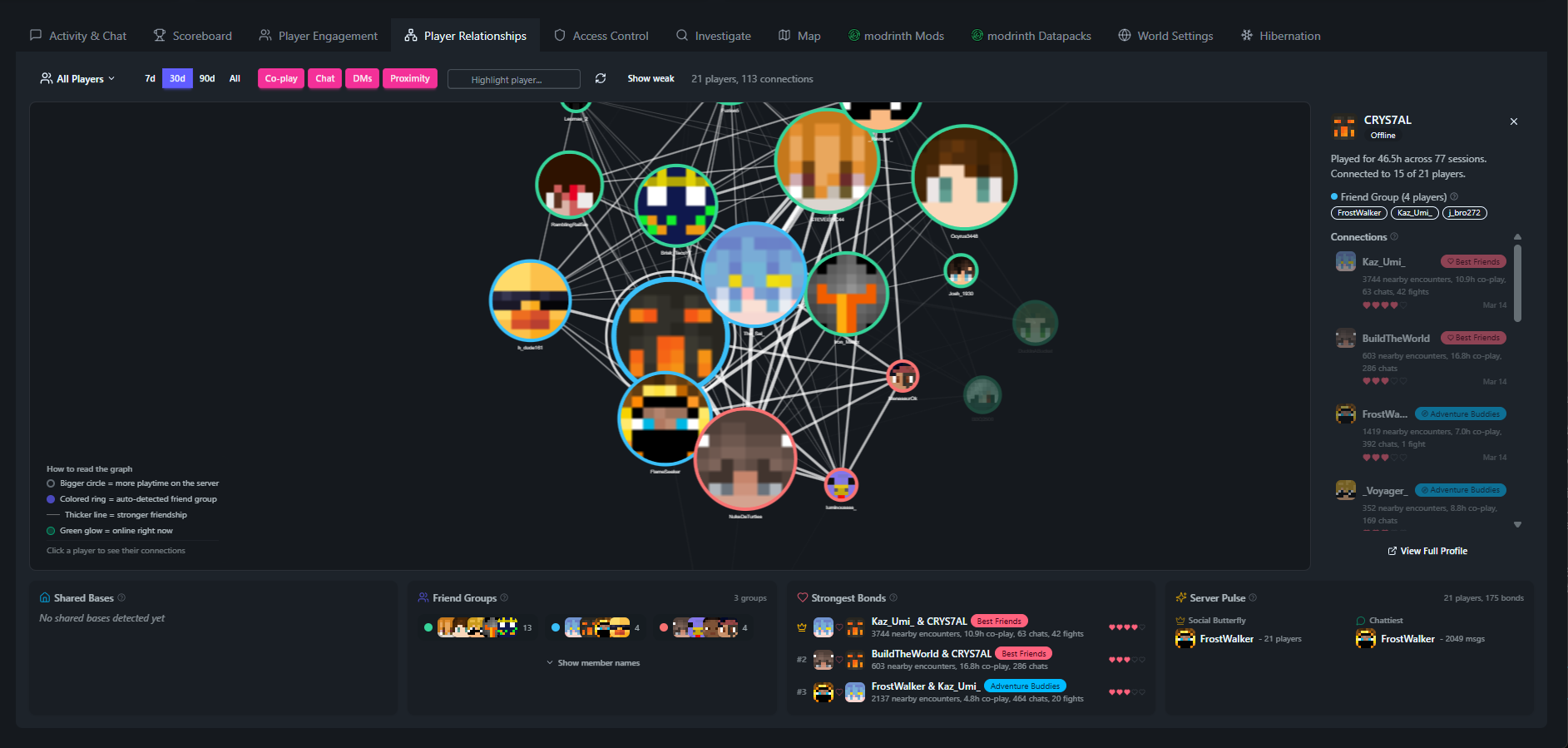Toggle the DMs connection filter

point(363,78)
